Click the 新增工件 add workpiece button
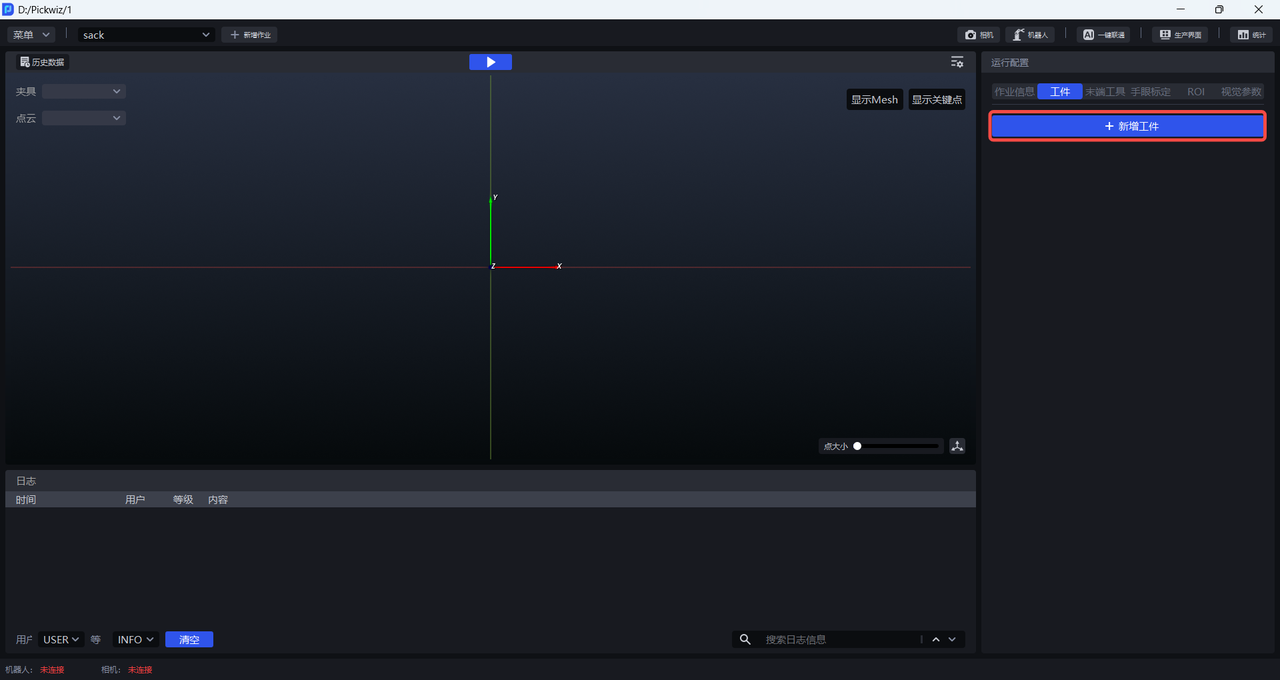Screen dimensions: 1280x680 (x=1128, y=127)
